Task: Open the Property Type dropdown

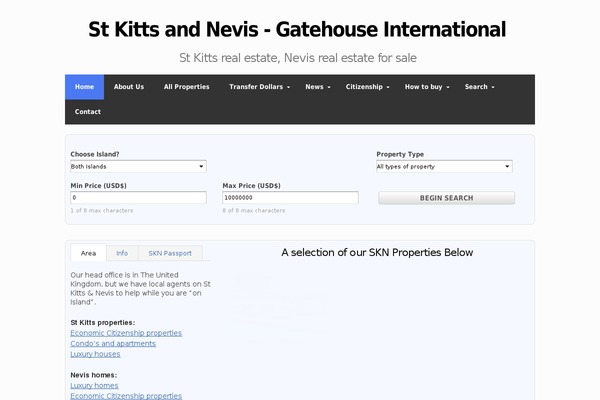Action: [444, 167]
